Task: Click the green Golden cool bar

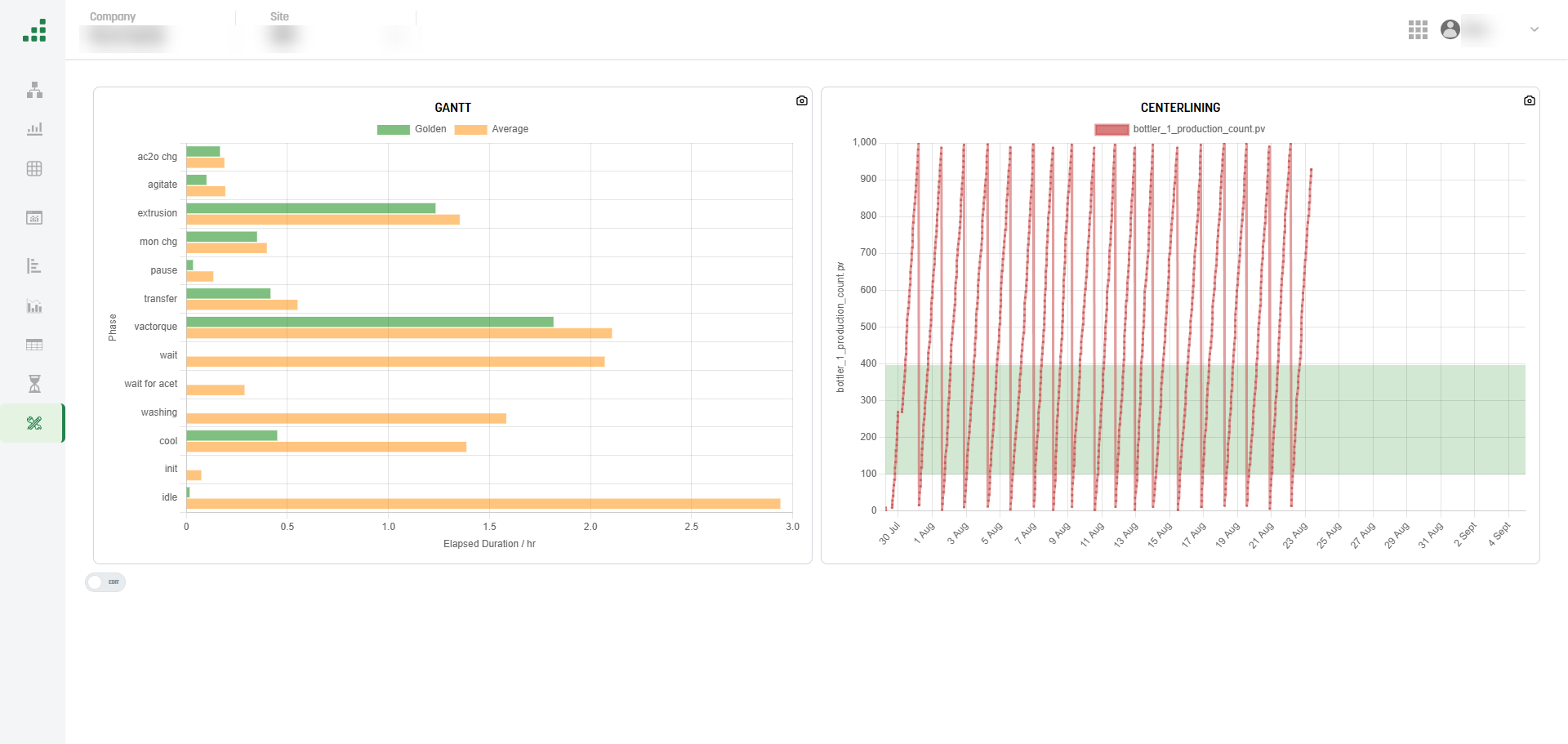Action: coord(232,435)
